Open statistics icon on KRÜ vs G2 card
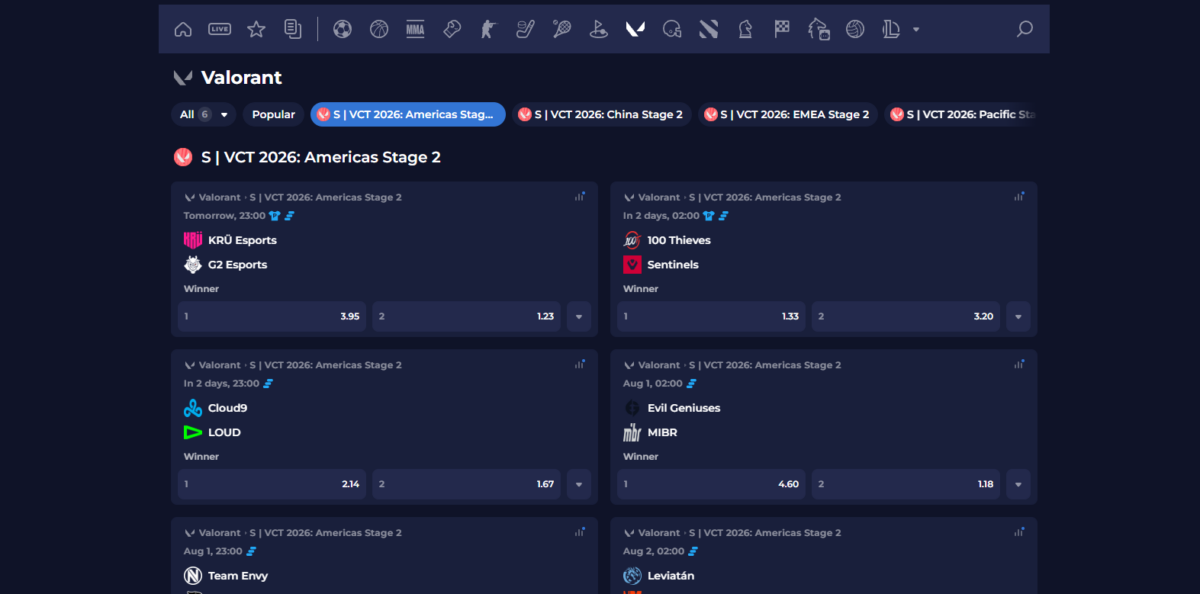Viewport: 1200px width, 594px height. (x=579, y=196)
